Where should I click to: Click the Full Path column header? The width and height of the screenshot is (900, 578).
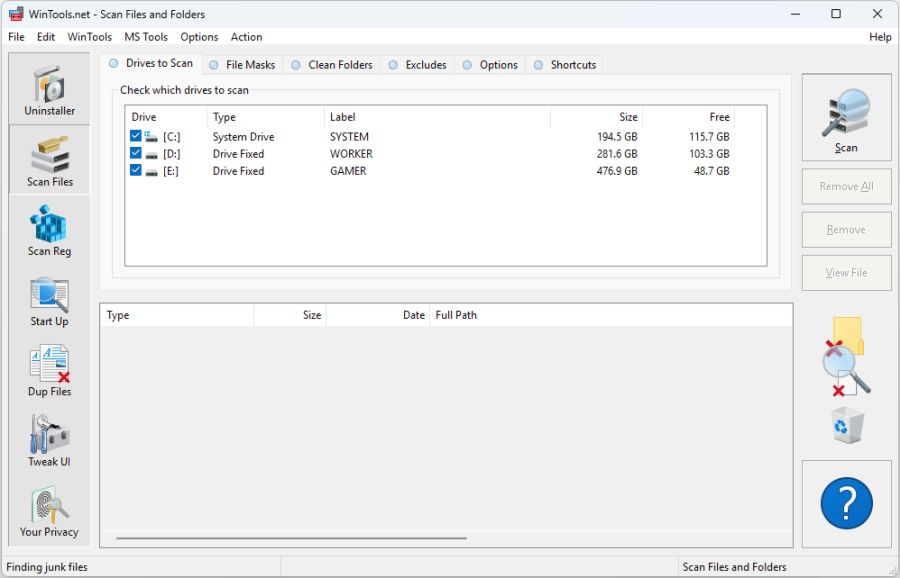click(x=456, y=314)
